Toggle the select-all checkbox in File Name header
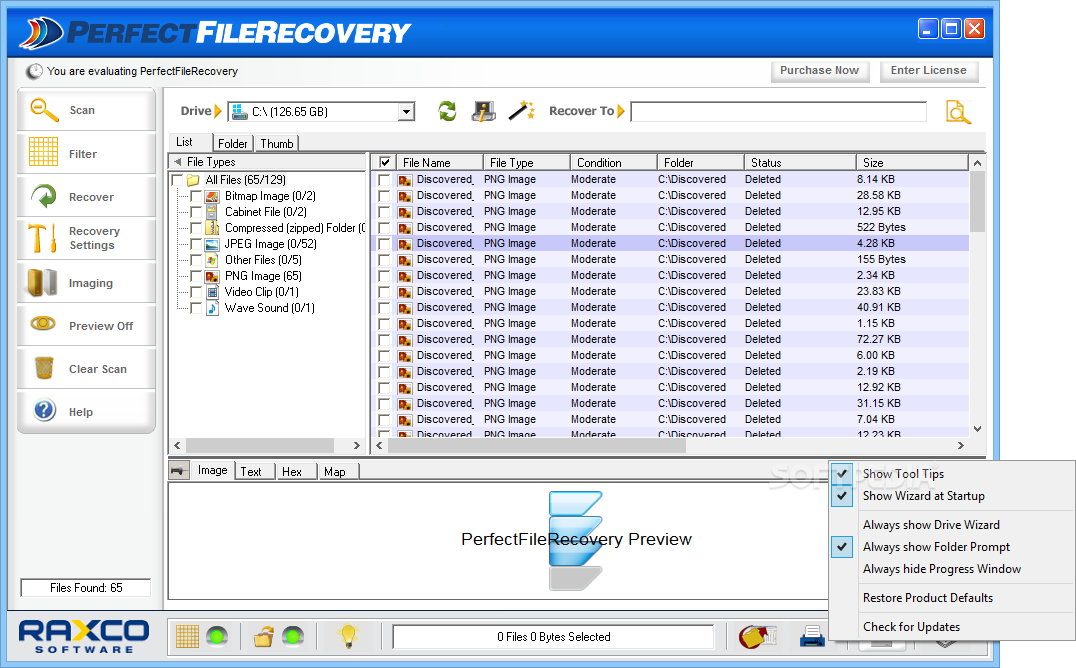 point(385,163)
